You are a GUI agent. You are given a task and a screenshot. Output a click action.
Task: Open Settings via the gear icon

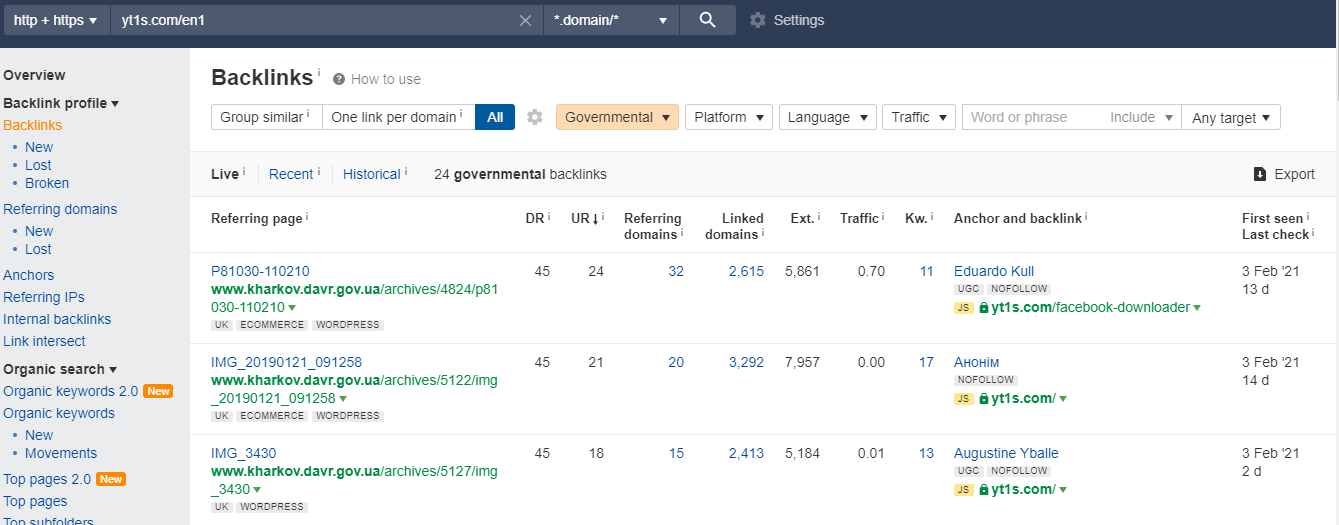[x=758, y=20]
